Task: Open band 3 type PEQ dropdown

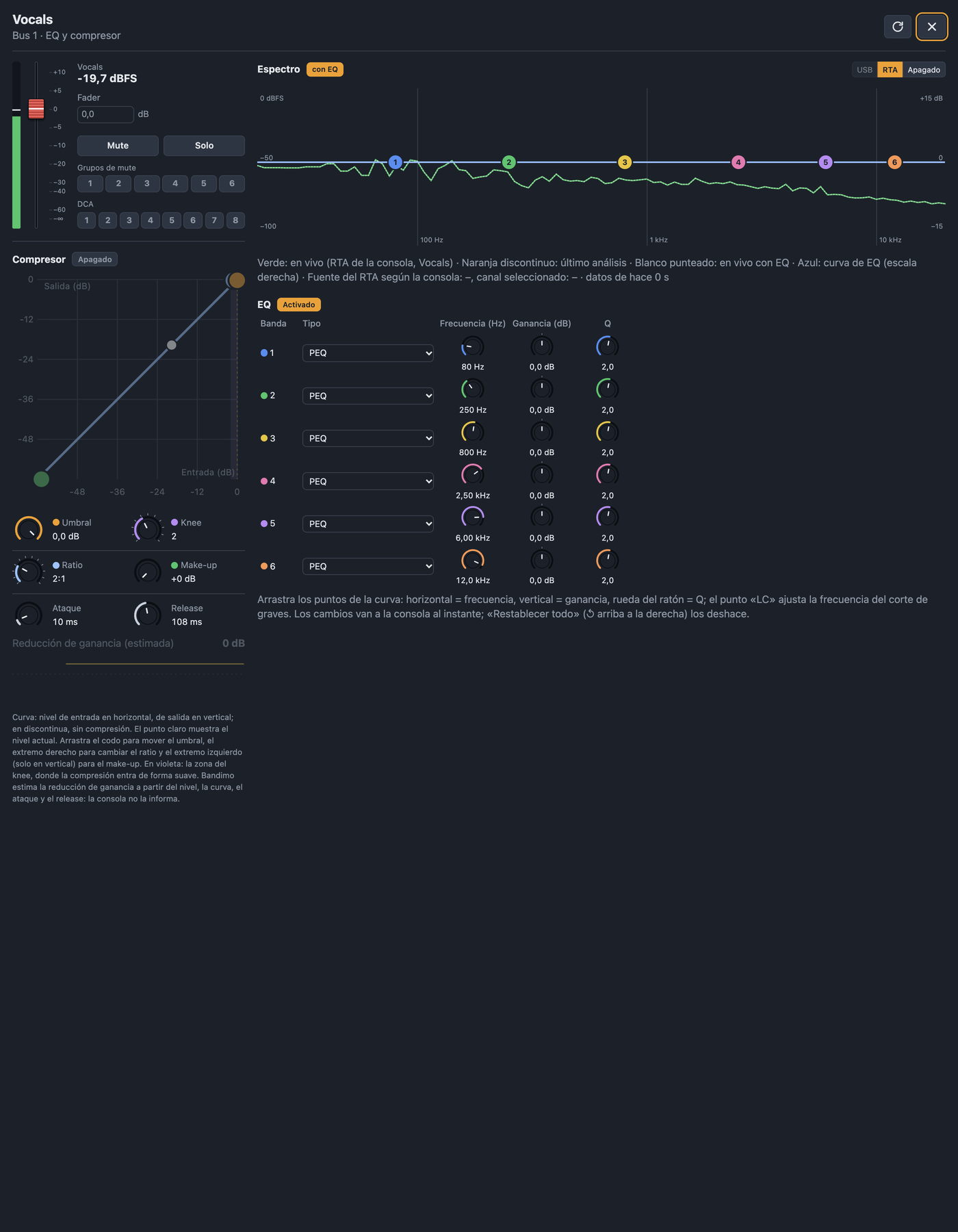Action: tap(368, 438)
